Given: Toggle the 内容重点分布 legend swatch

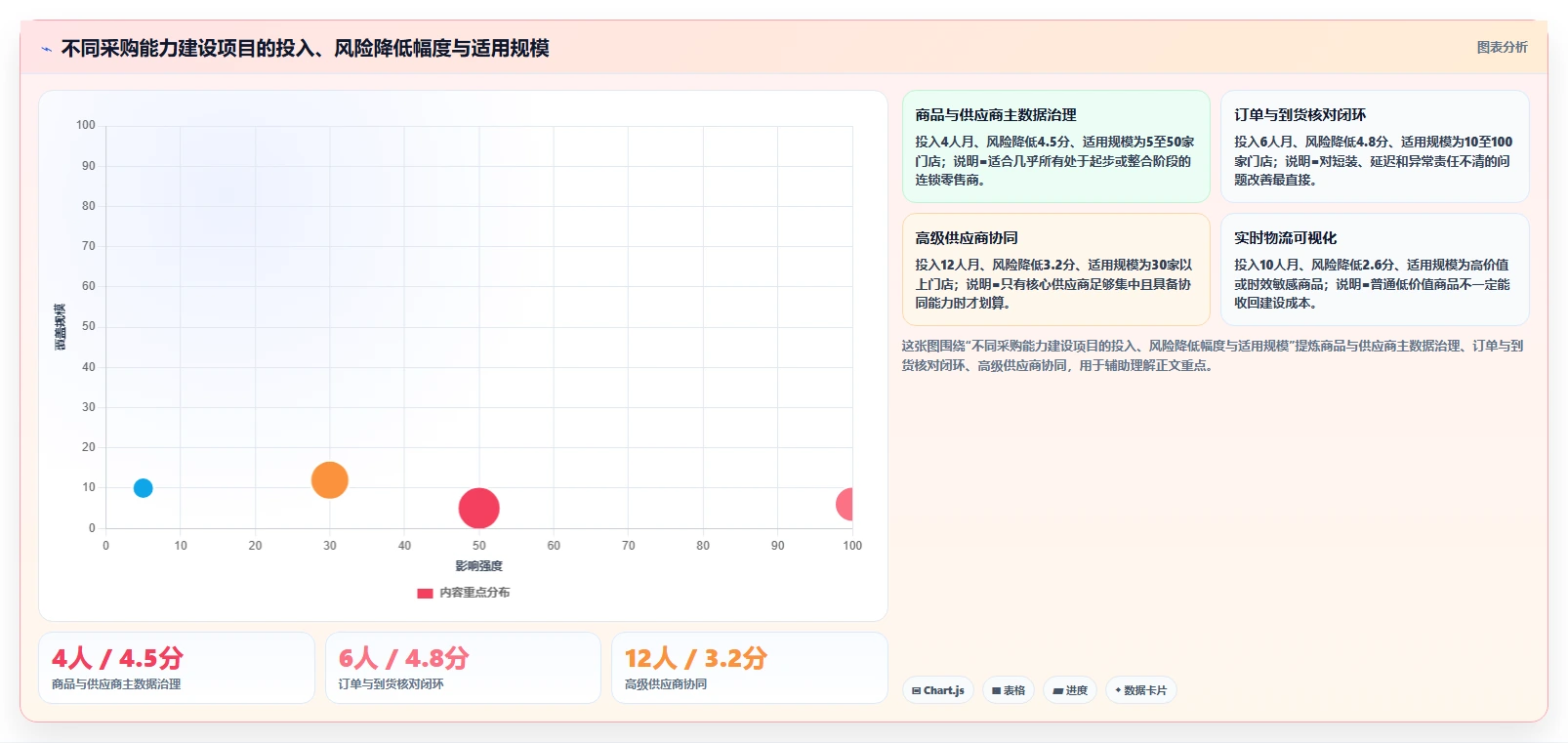Looking at the screenshot, I should pos(425,593).
